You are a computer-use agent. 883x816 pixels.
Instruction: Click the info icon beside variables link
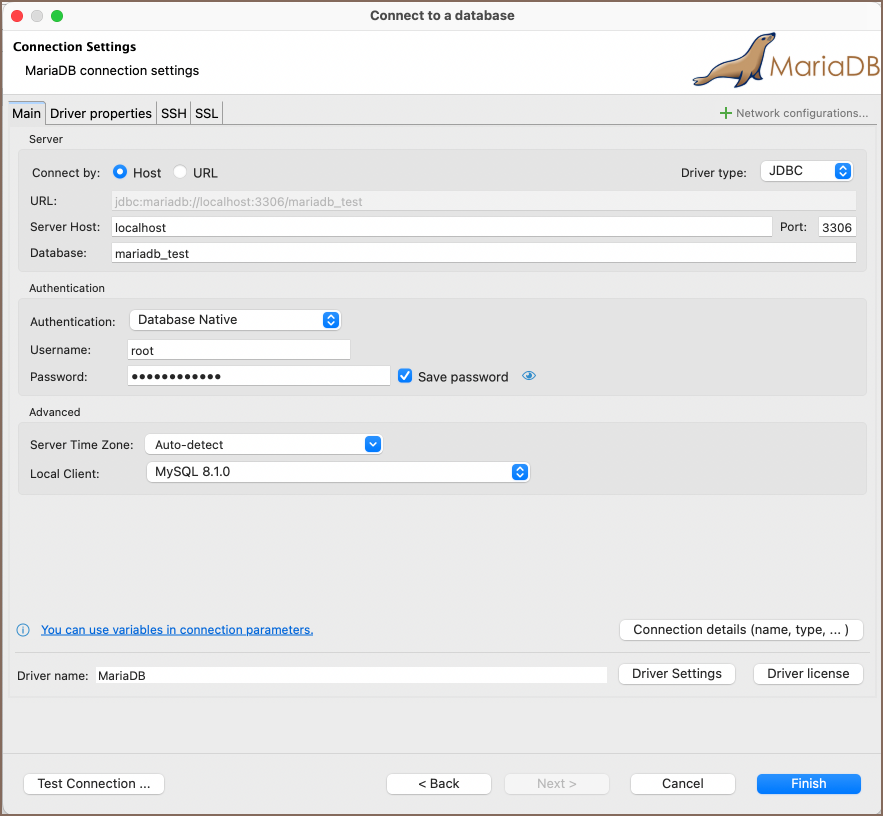coord(23,630)
